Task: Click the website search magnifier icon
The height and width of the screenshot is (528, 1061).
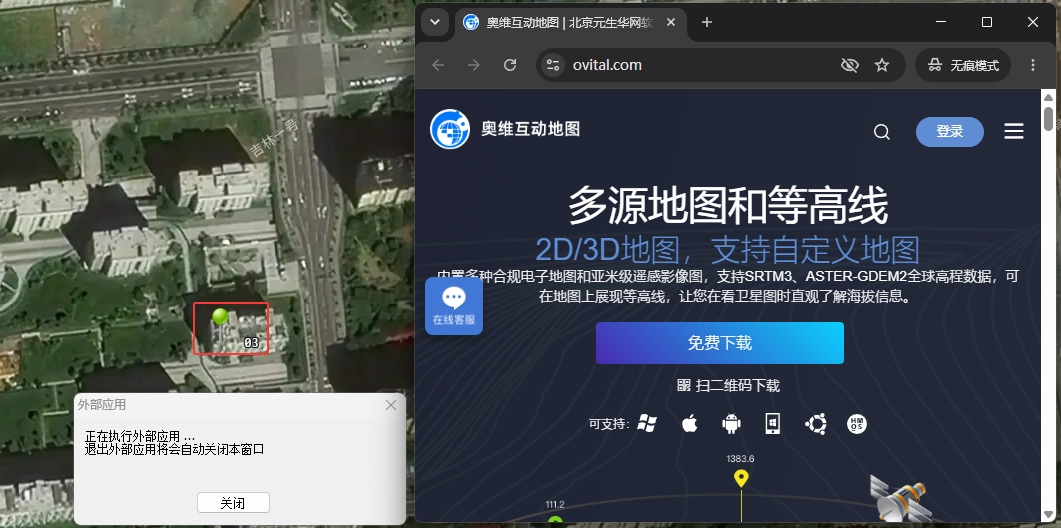Action: [x=881, y=131]
